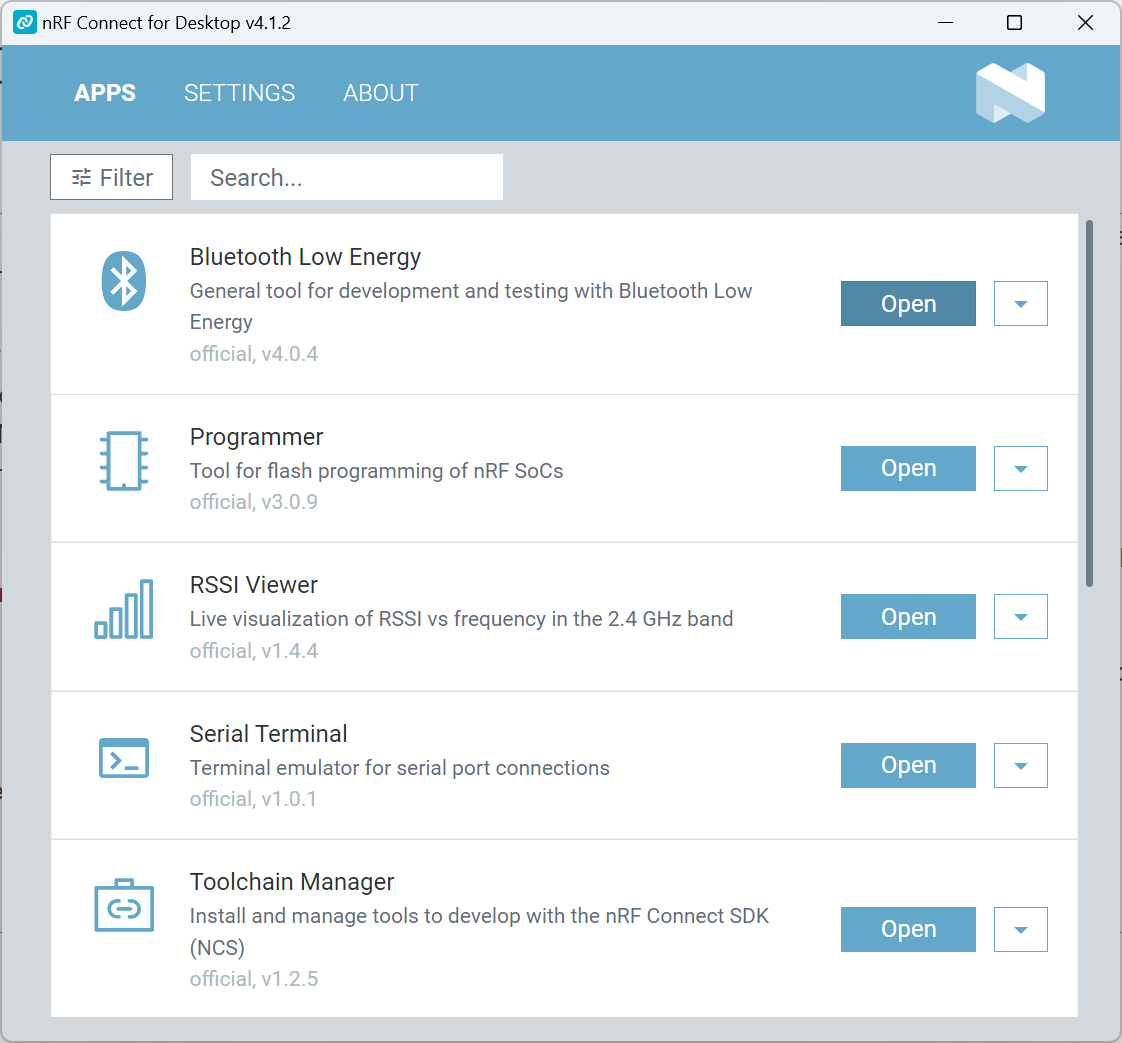Expand the Bluetooth Low Energy options dropdown
The height and width of the screenshot is (1043, 1122).
(x=1020, y=303)
